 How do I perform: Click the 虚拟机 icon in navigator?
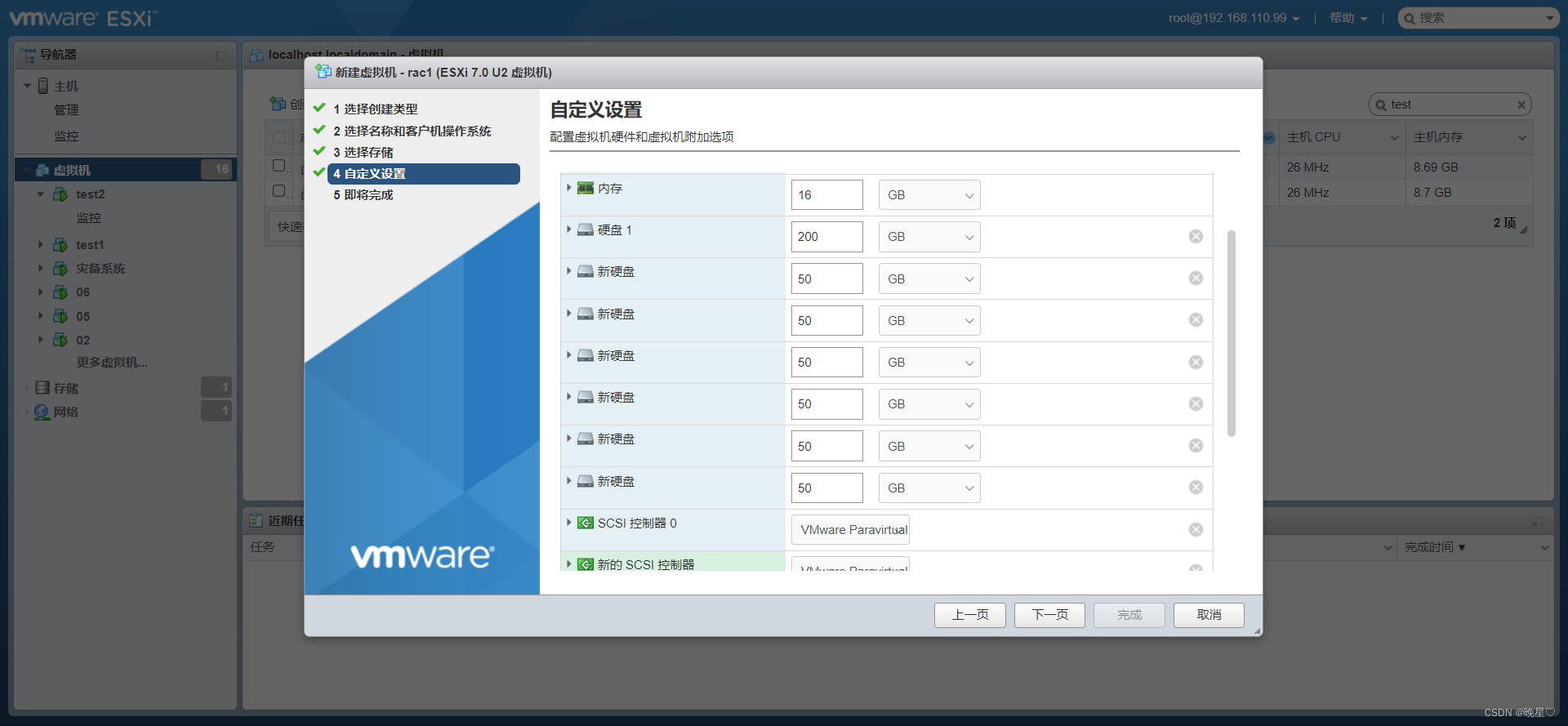(42, 170)
